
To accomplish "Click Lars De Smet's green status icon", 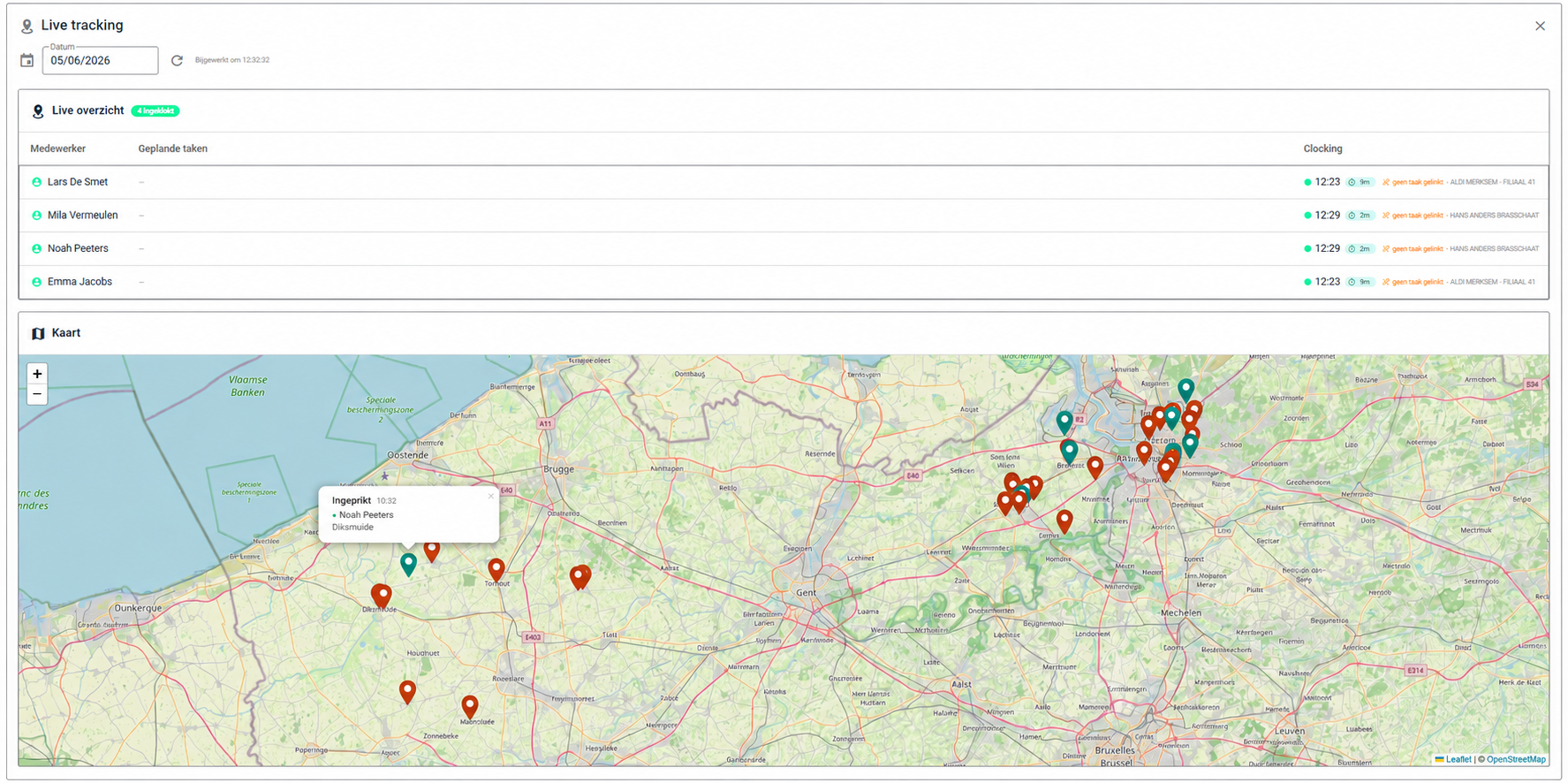I will [36, 182].
